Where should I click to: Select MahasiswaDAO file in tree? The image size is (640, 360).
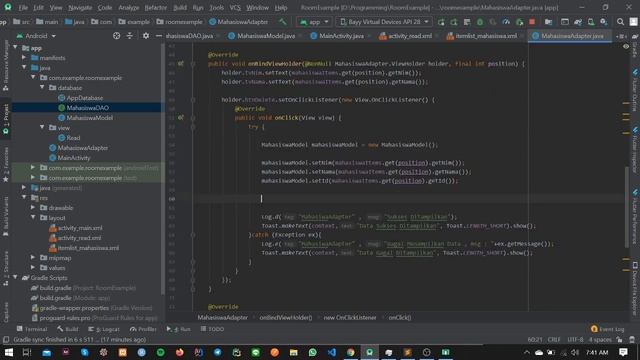pyautogui.click(x=87, y=108)
